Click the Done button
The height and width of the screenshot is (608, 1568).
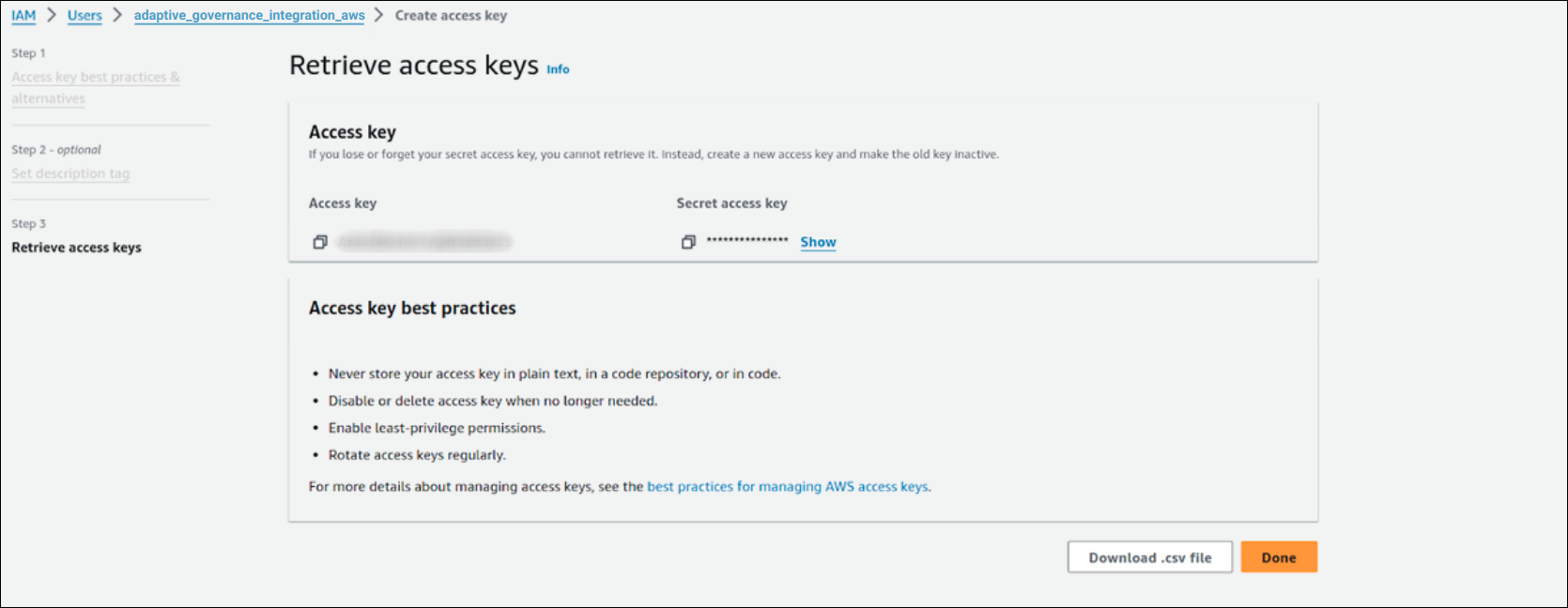click(1278, 556)
